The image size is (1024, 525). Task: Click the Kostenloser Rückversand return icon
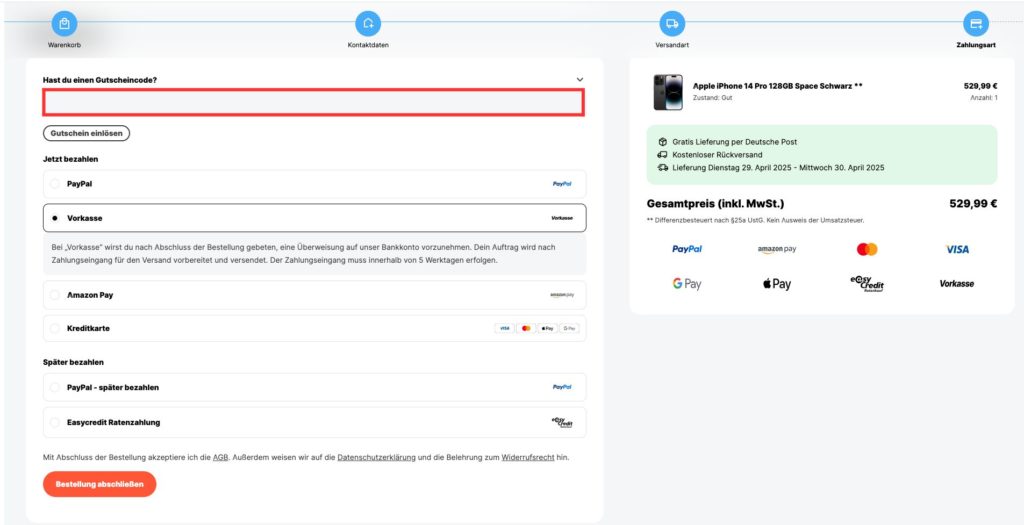pyautogui.click(x=662, y=155)
